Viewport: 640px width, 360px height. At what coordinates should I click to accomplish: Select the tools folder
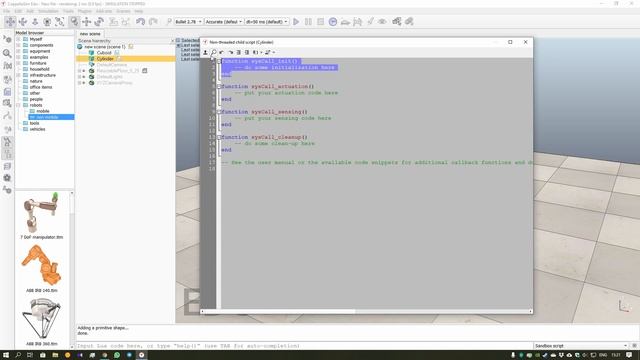(34, 123)
